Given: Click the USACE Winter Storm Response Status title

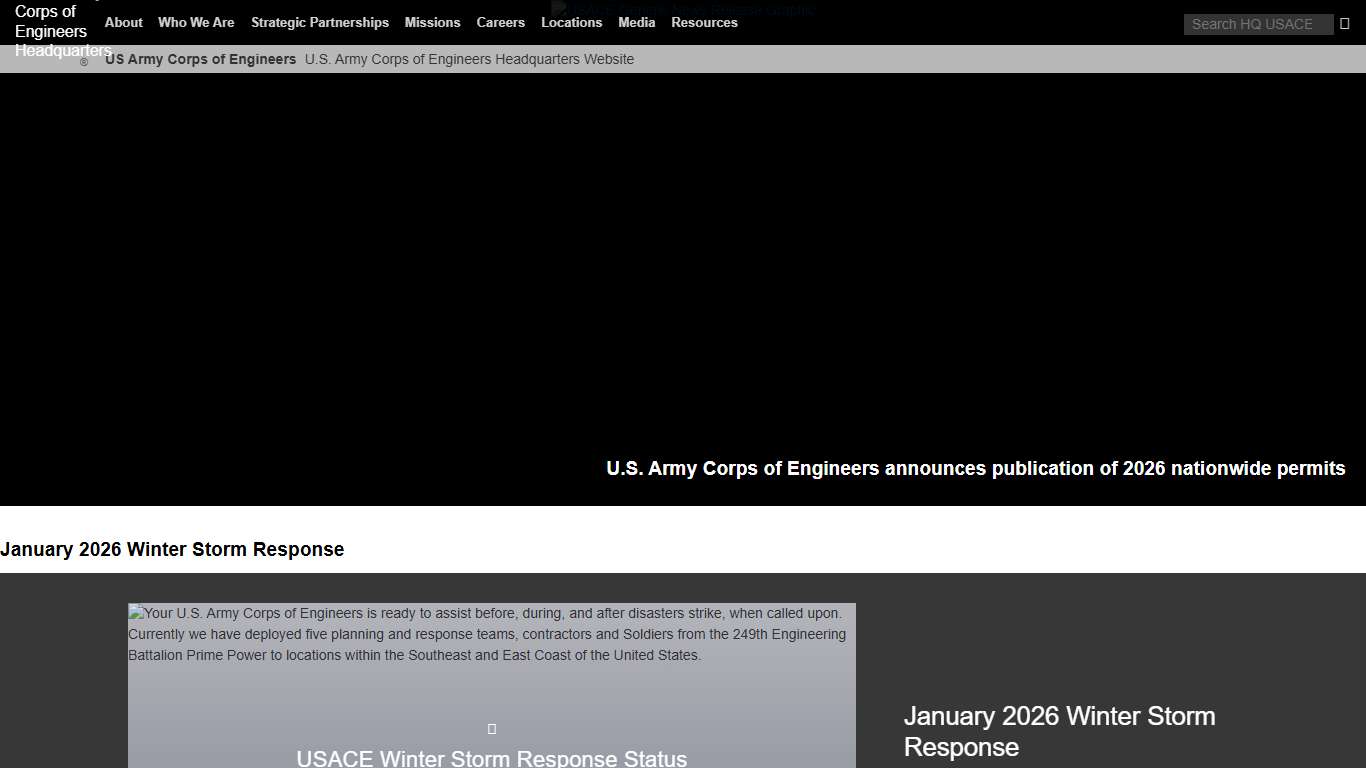Looking at the screenshot, I should (491, 758).
